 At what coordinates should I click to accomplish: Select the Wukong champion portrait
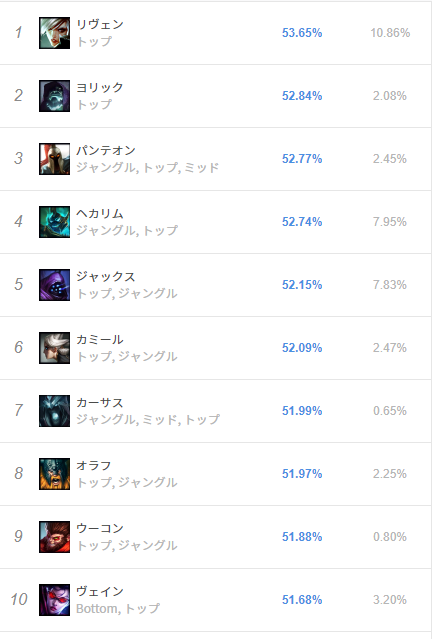pos(54,537)
